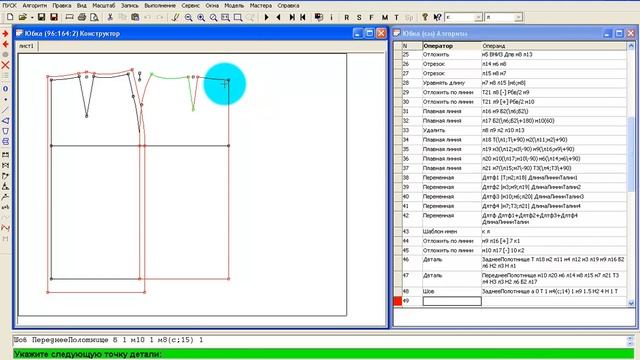Image resolution: width=640 pixels, height=360 pixels.
Task: Open print preview icon
Action: pos(94,17)
